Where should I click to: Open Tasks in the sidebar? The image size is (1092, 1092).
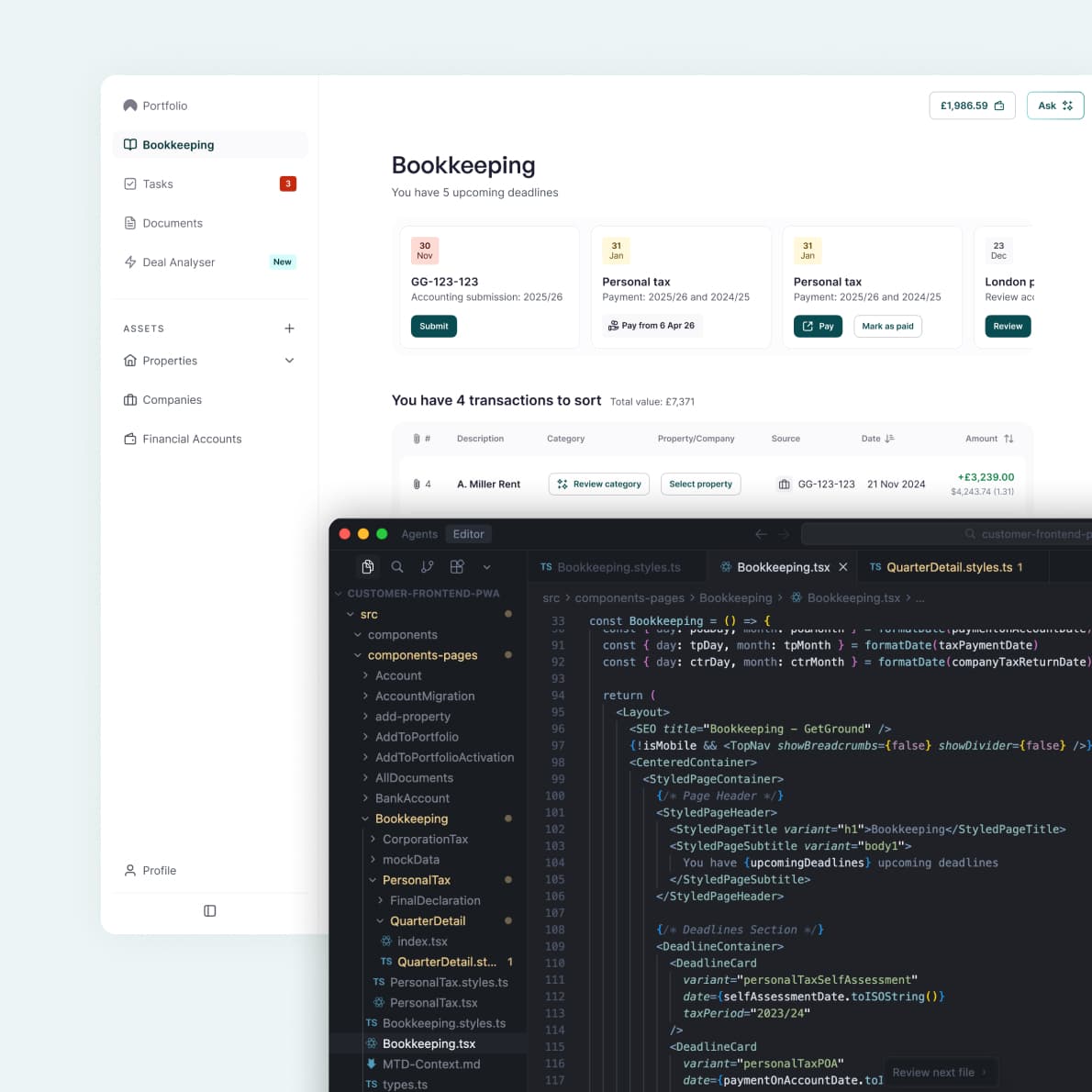(x=158, y=184)
